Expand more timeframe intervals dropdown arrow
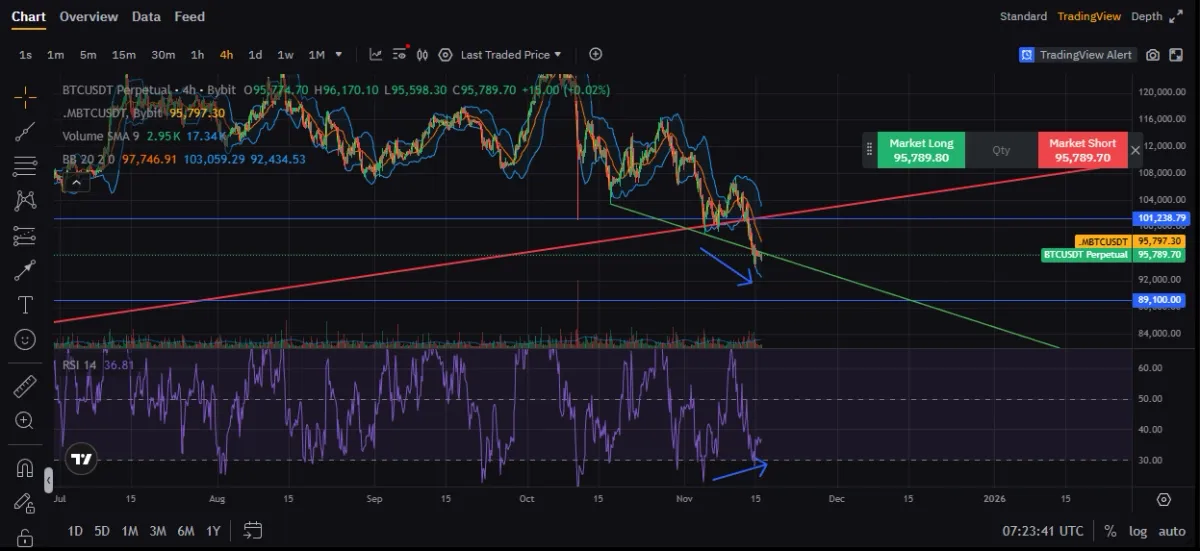This screenshot has height=551, width=1200. (x=339, y=55)
